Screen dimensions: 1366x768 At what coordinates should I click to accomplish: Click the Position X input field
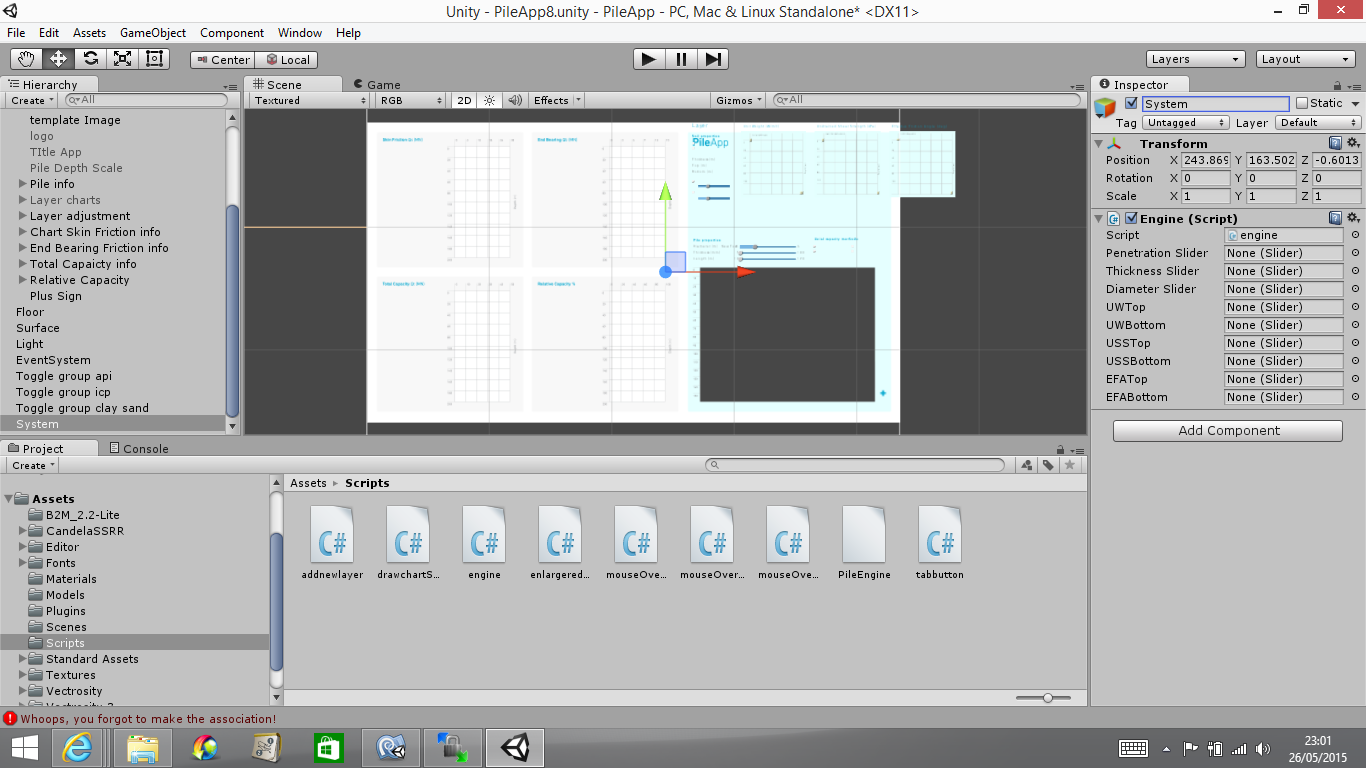1206,160
